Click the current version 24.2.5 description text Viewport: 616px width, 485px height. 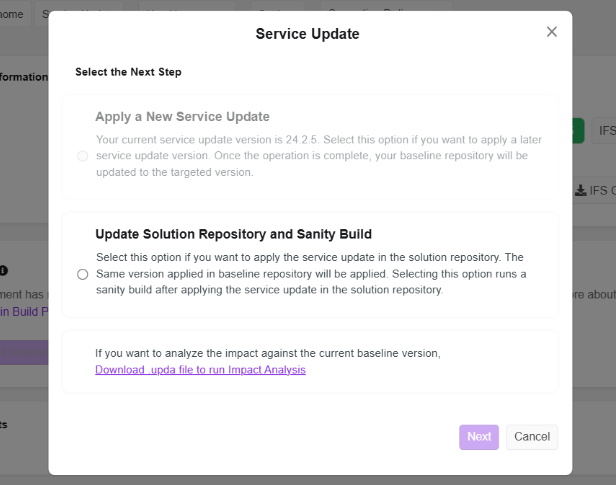pos(310,156)
